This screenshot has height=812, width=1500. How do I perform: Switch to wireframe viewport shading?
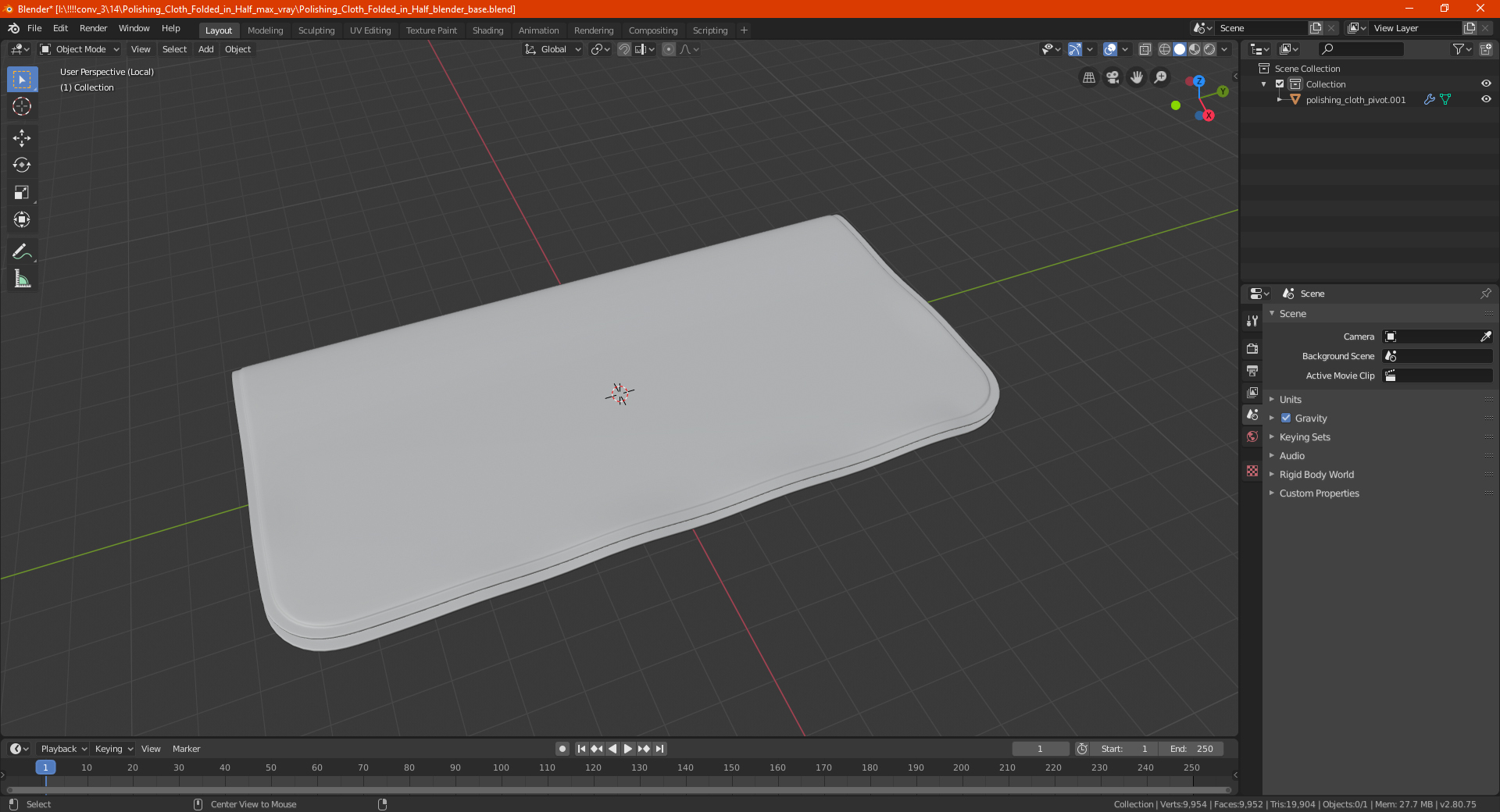[x=1165, y=49]
